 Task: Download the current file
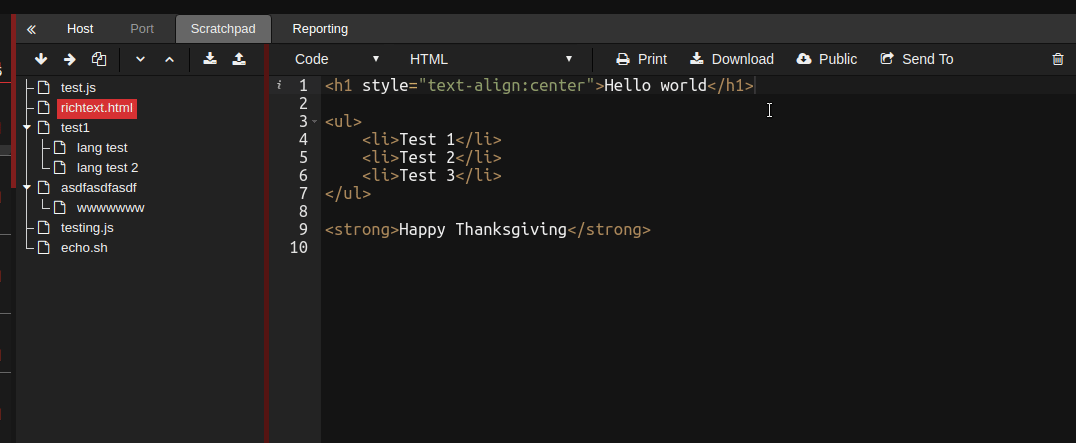pyautogui.click(x=732, y=59)
